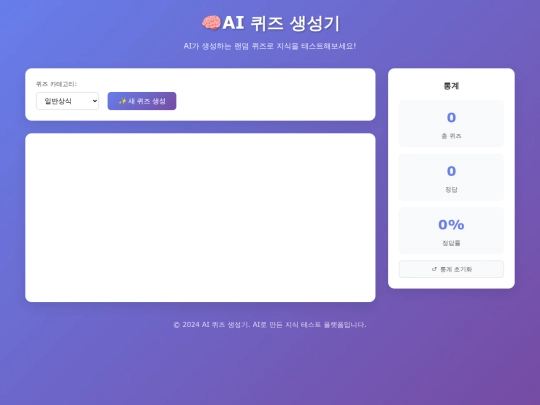Click inside the empty quiz content panel
The width and height of the screenshot is (540, 405).
coord(200,217)
